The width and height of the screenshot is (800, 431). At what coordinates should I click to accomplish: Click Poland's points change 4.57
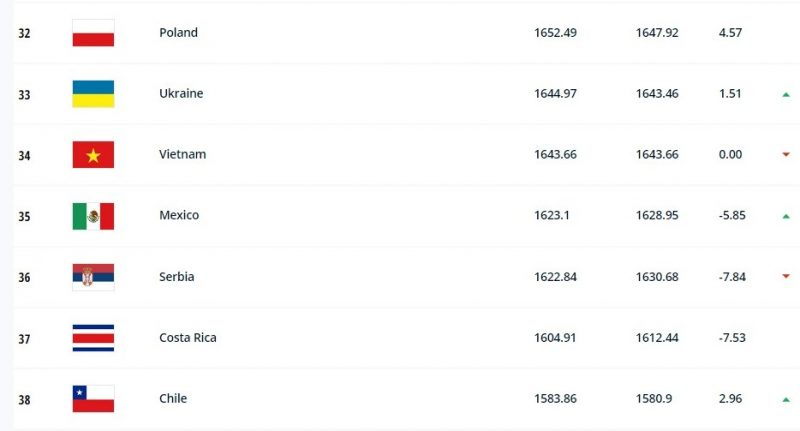tap(731, 33)
